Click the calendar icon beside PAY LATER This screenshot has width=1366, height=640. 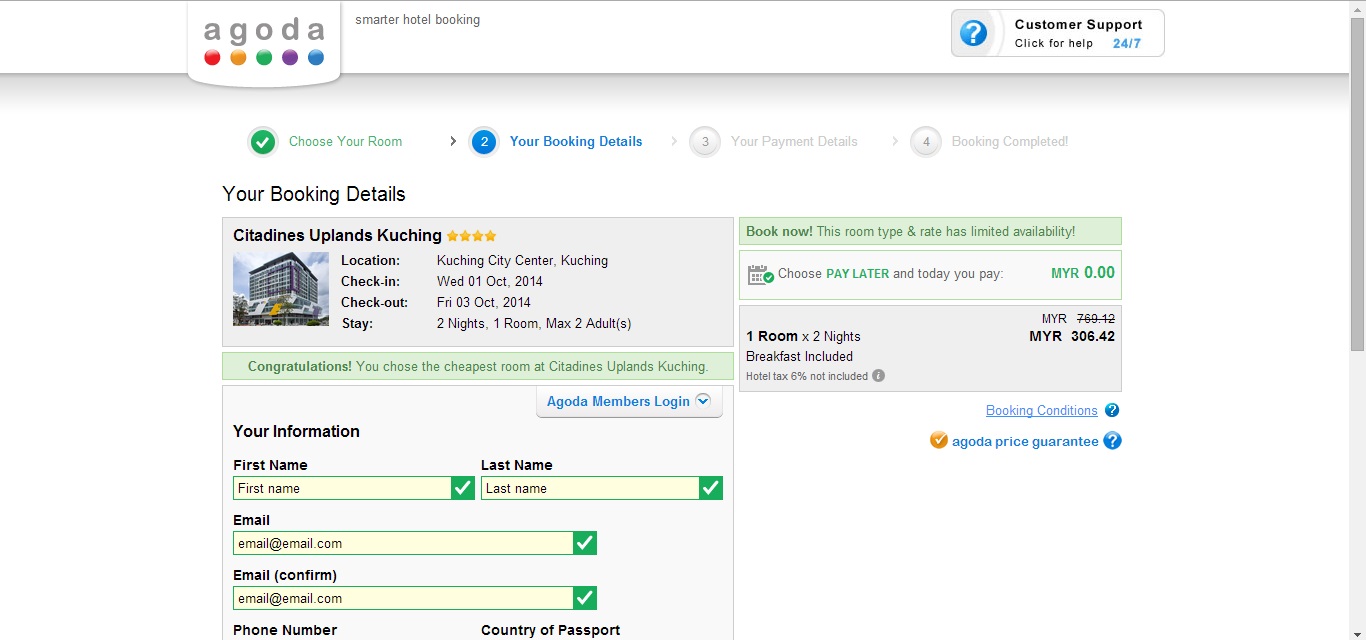click(x=760, y=273)
